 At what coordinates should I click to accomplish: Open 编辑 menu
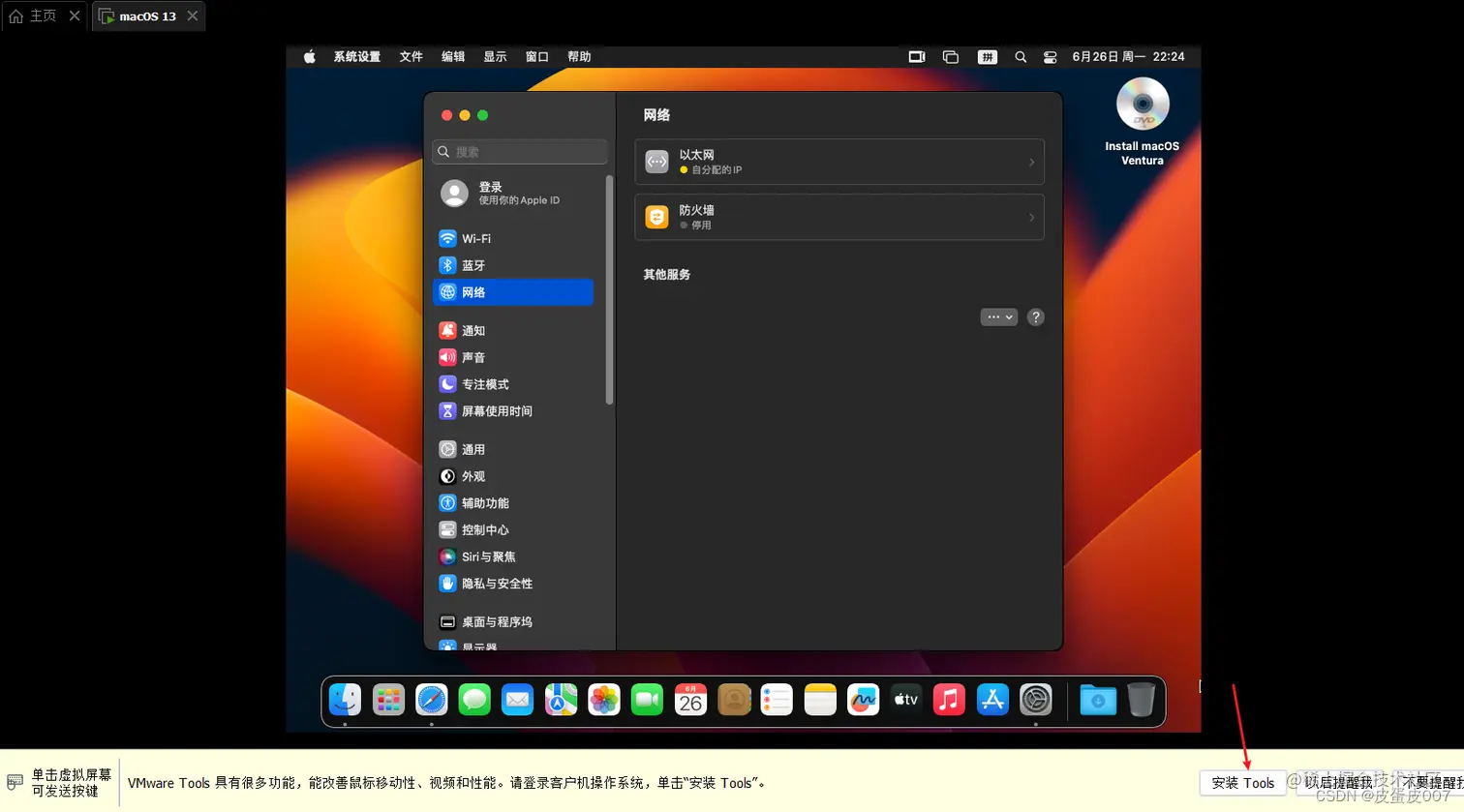click(453, 57)
